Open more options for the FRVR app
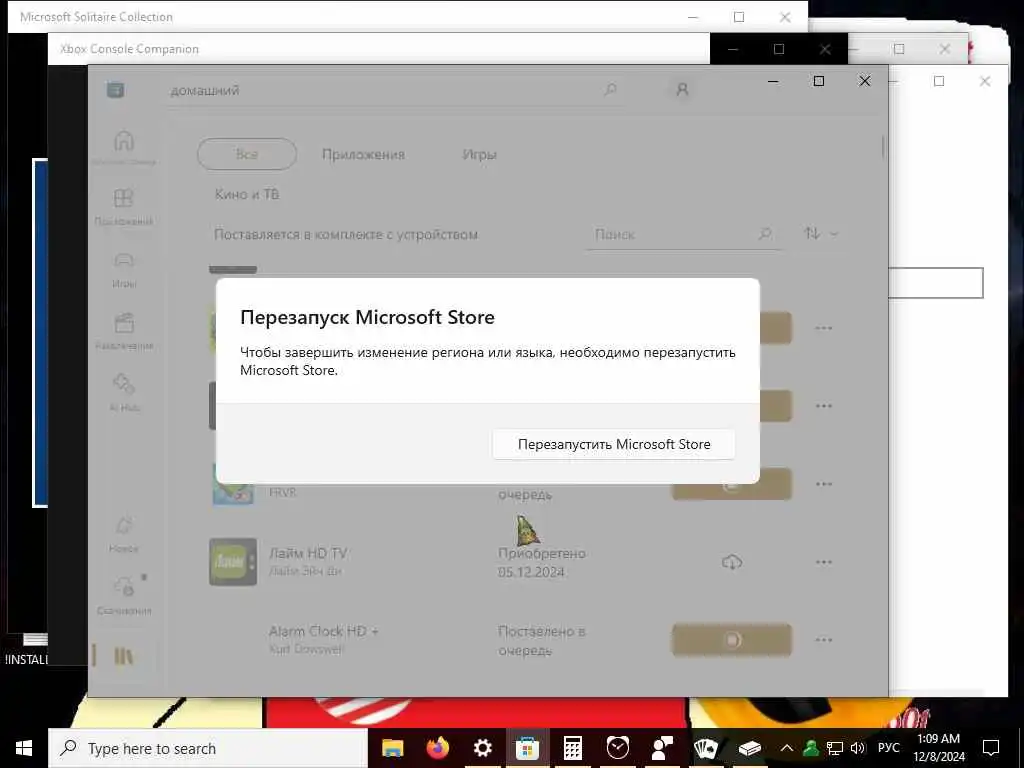1024x768 pixels. pos(824,484)
